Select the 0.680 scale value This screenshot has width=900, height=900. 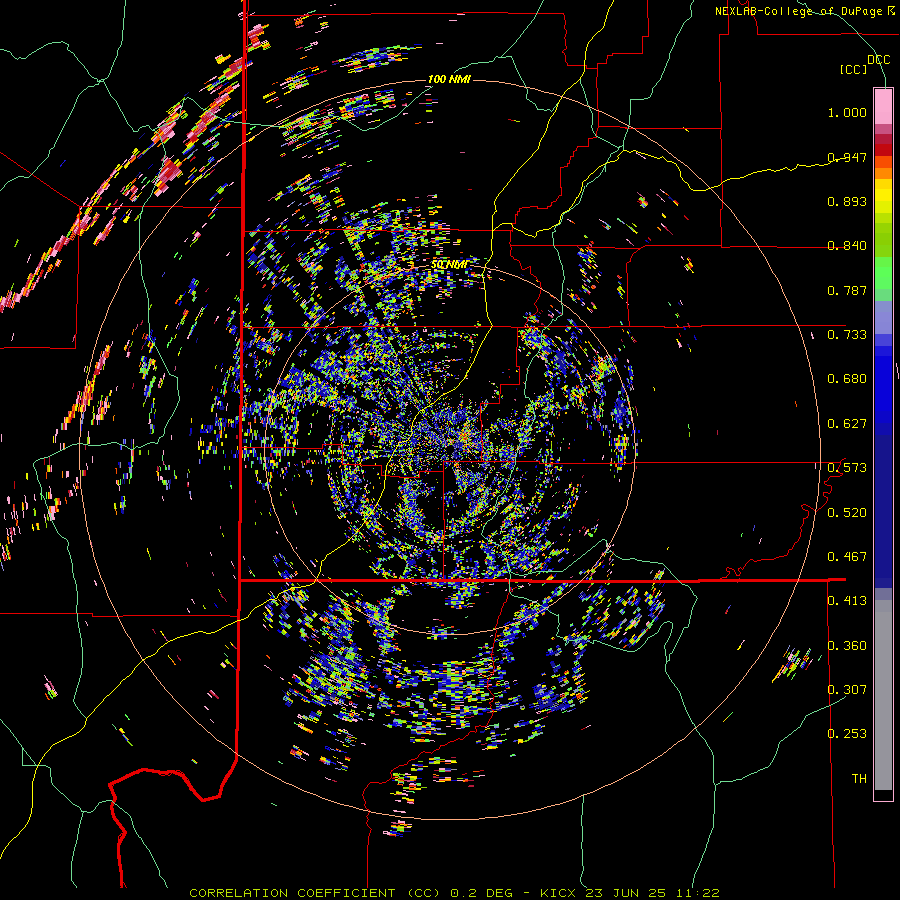[847, 379]
